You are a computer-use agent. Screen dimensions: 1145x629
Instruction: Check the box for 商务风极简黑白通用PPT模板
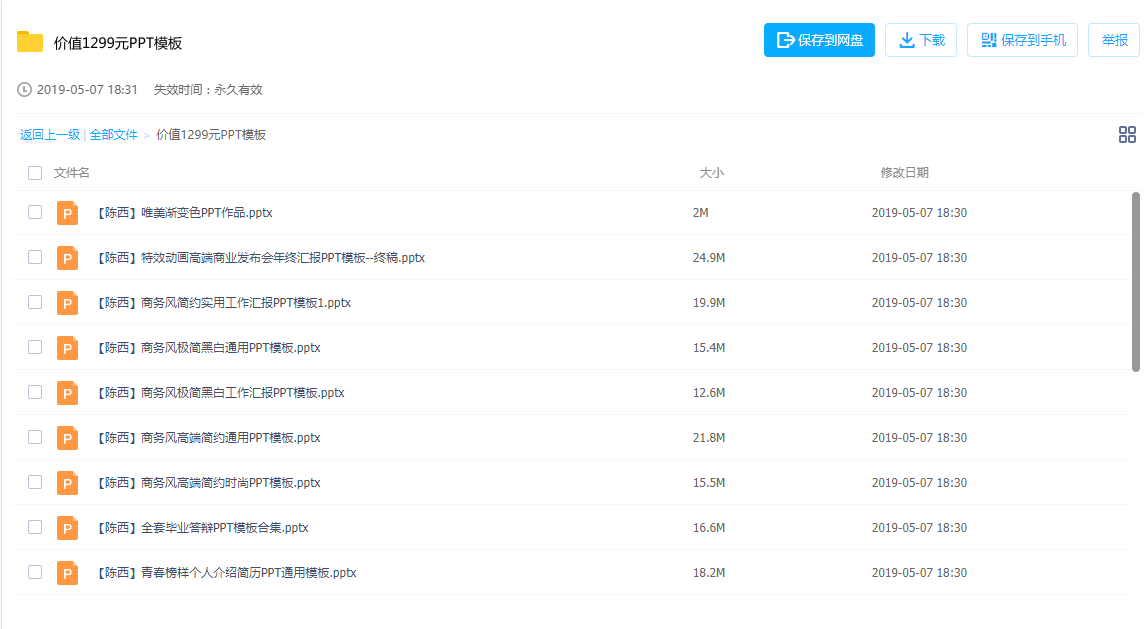pyautogui.click(x=35, y=347)
